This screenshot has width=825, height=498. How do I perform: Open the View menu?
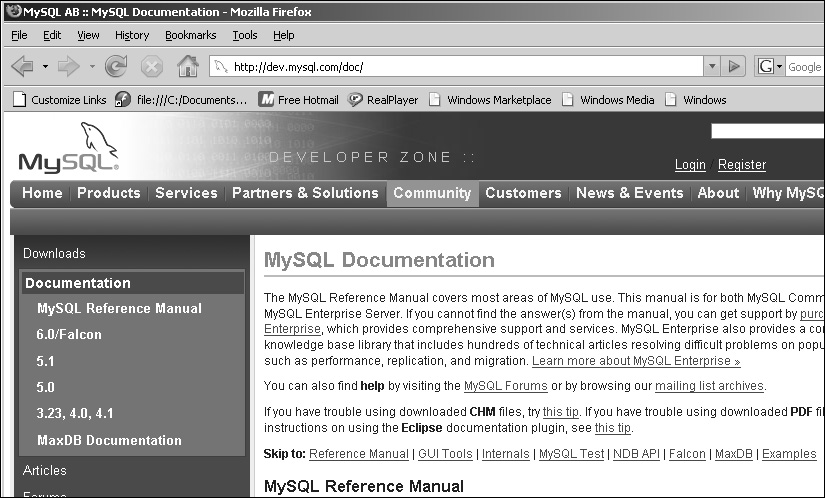click(88, 35)
